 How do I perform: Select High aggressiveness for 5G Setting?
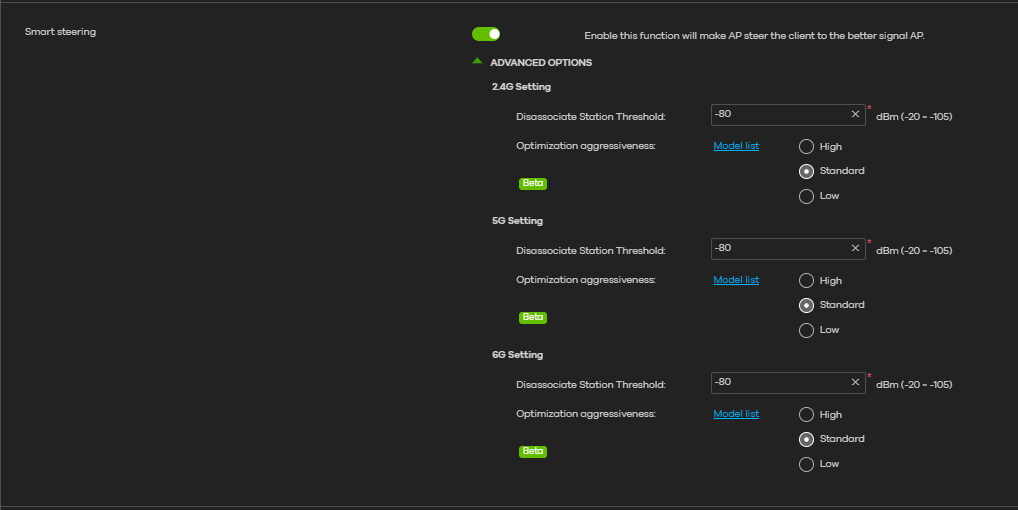click(806, 281)
